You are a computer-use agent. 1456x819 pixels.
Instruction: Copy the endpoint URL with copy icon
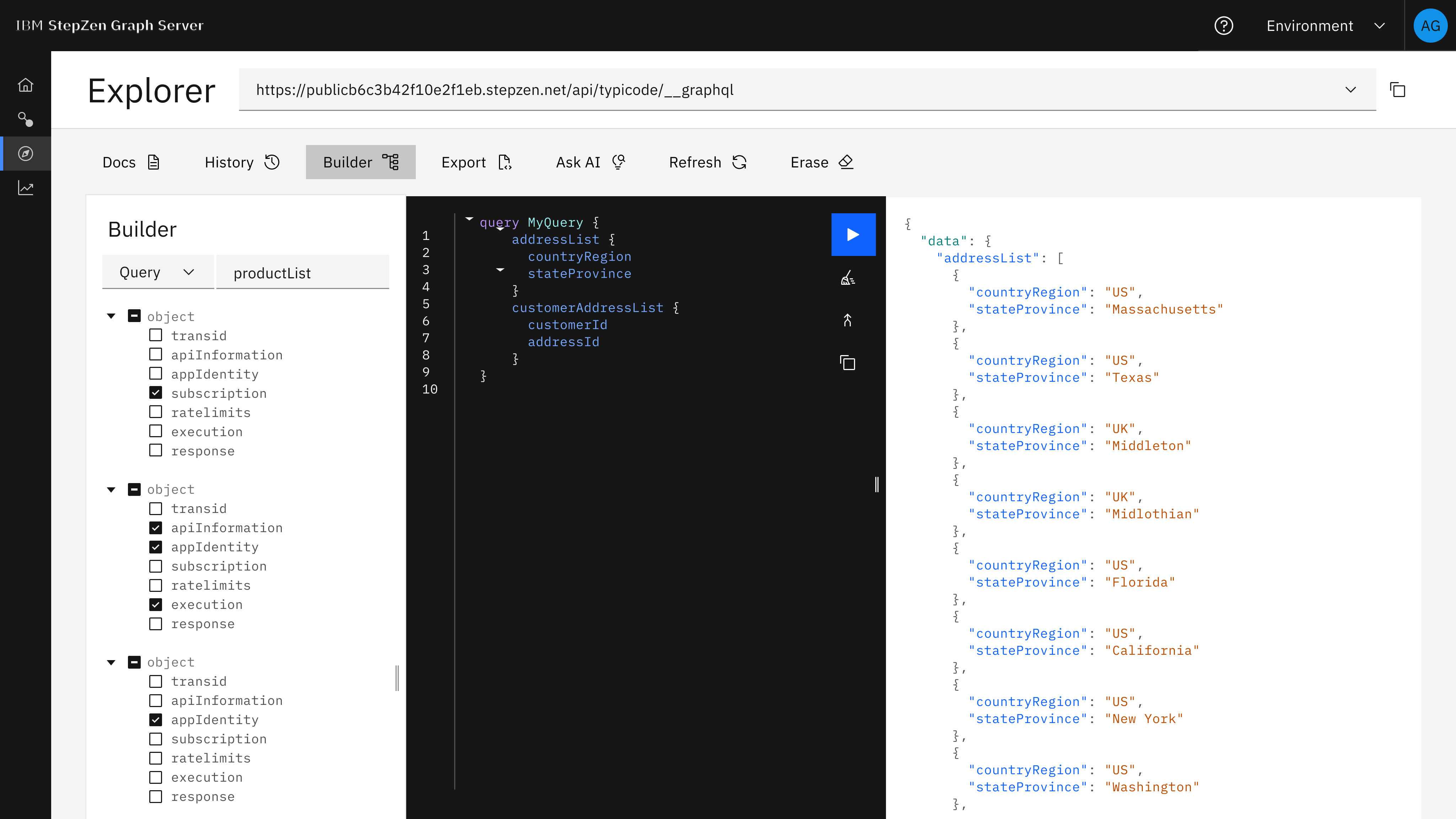pyautogui.click(x=1398, y=90)
